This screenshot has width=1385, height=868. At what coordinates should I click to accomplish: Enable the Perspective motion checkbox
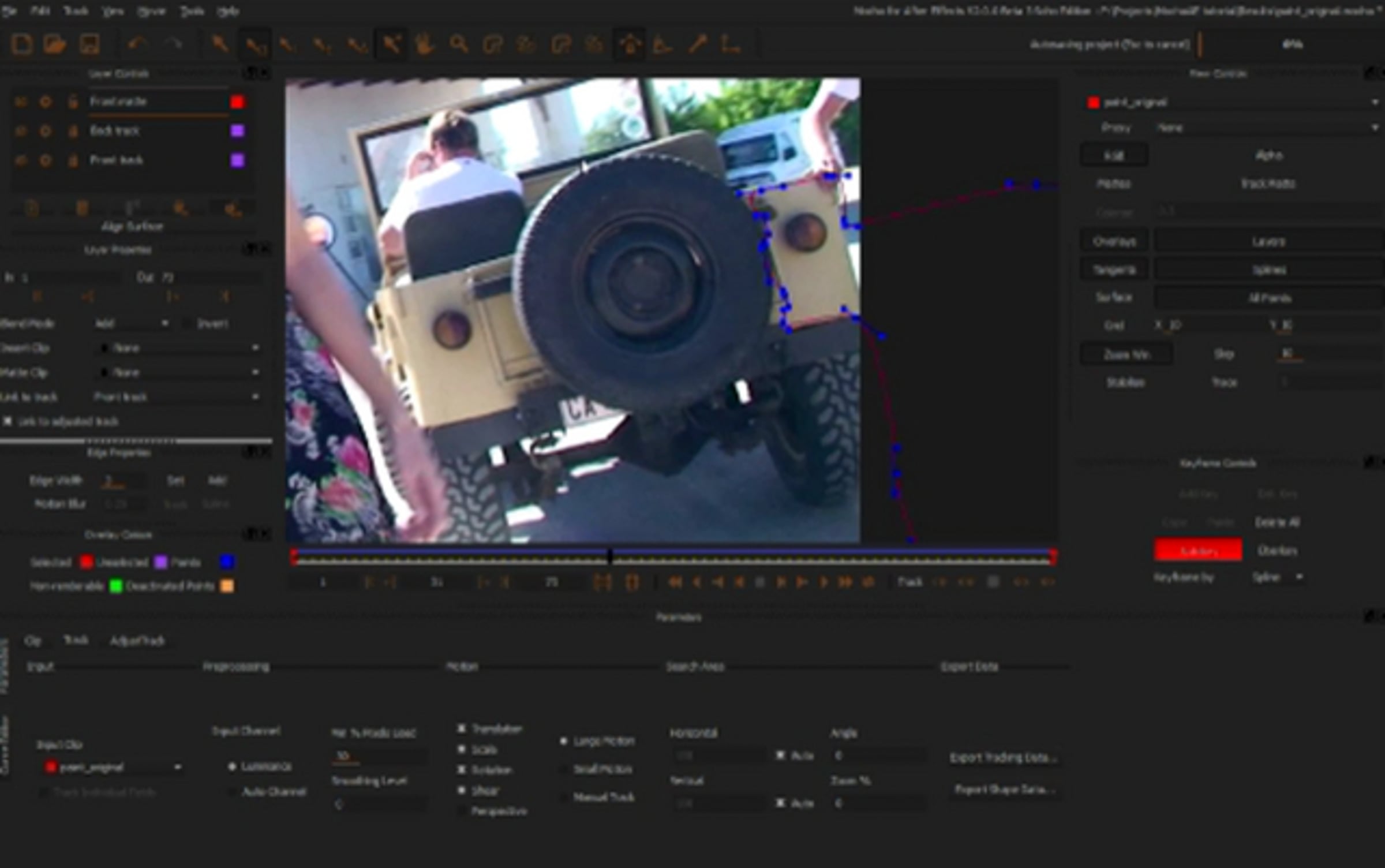point(462,811)
